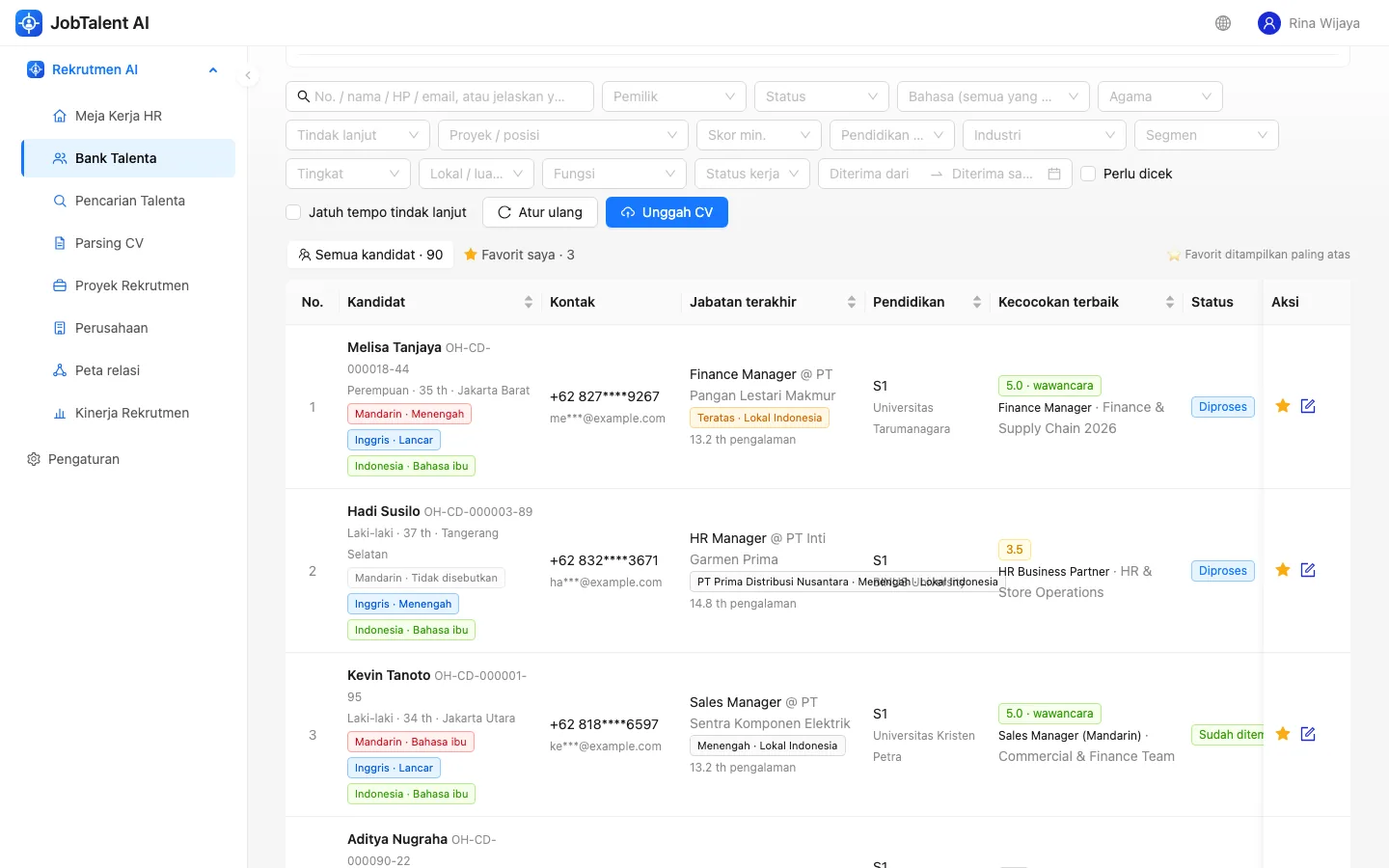This screenshot has width=1389, height=868.
Task: Focus the candidate search input field
Action: pyautogui.click(x=440, y=96)
